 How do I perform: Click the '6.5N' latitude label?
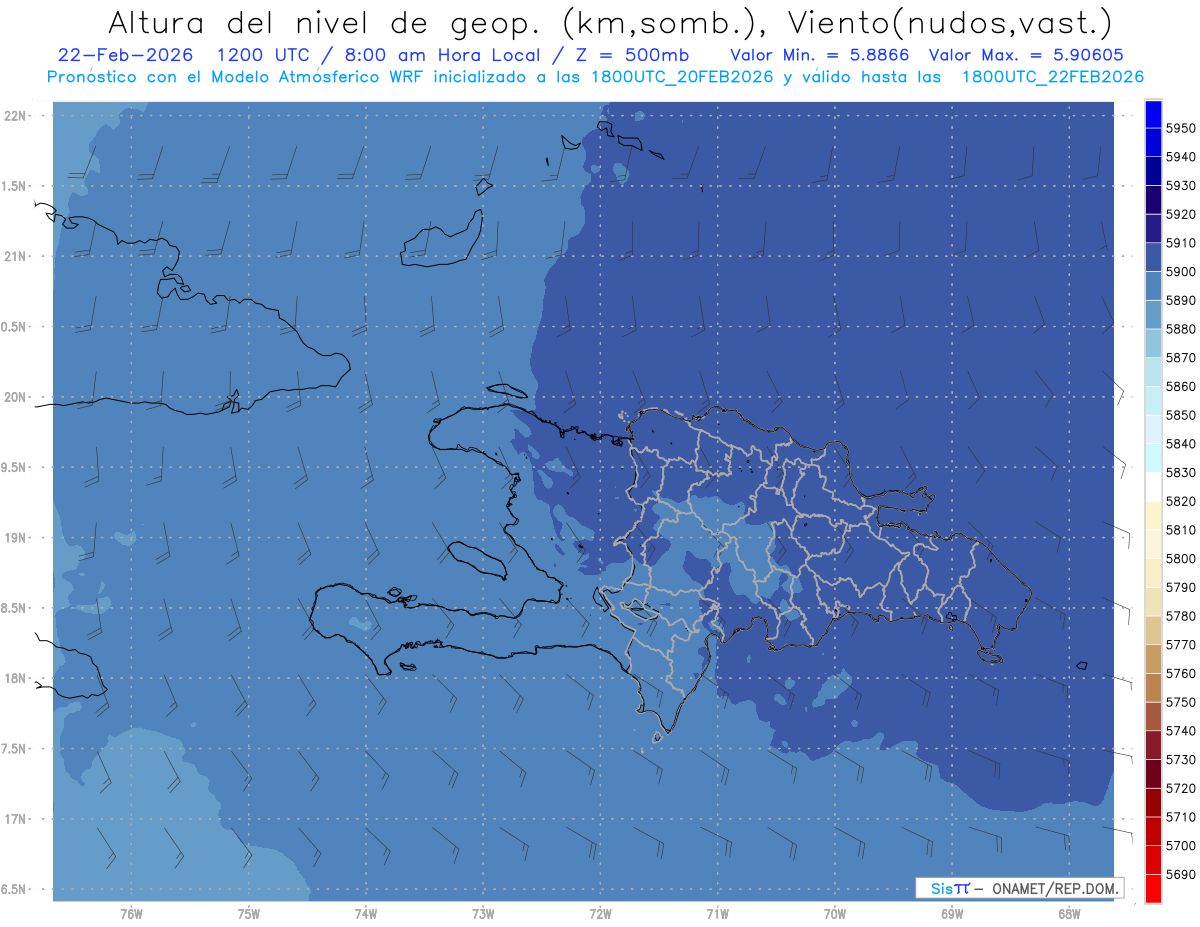[14, 889]
